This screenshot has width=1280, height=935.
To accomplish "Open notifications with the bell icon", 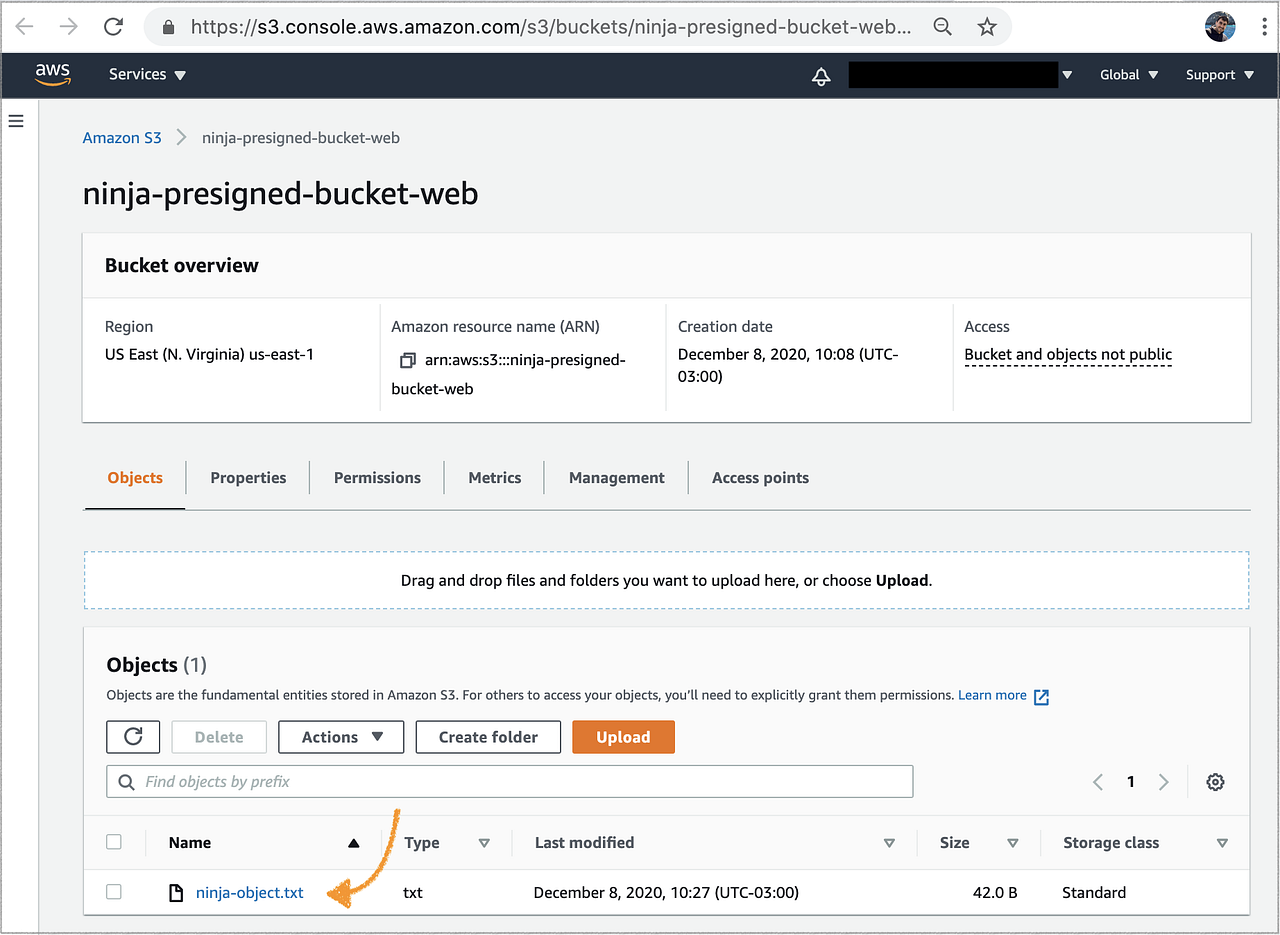I will (821, 75).
